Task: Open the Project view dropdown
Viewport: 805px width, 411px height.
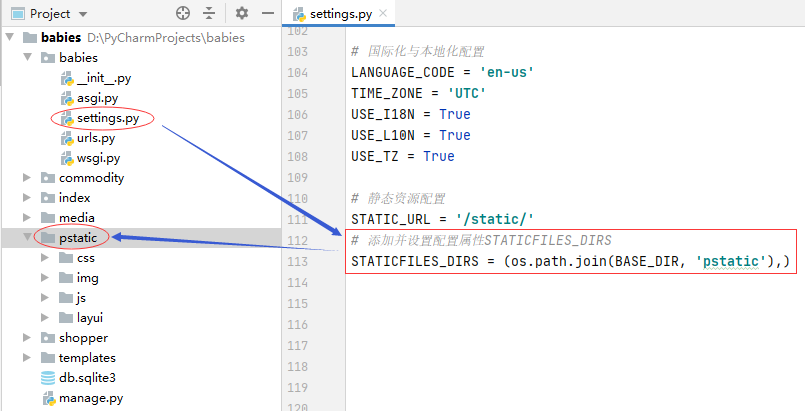Action: (x=83, y=14)
